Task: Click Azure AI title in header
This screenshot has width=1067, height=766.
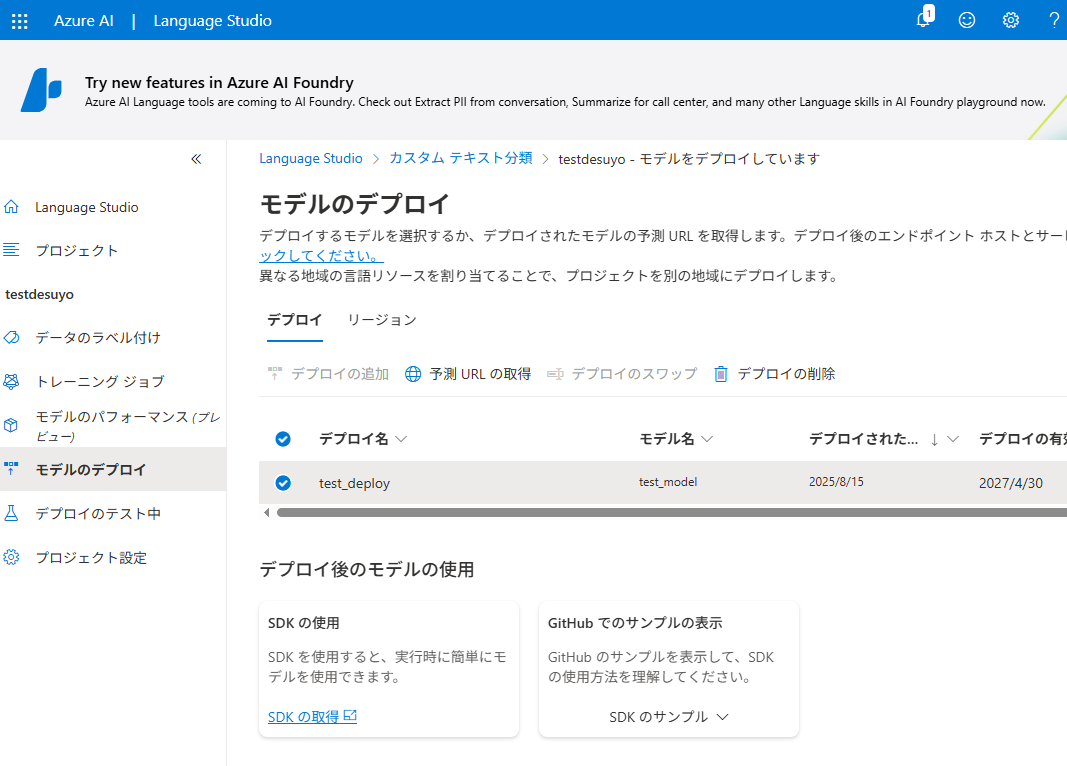Action: 84,21
